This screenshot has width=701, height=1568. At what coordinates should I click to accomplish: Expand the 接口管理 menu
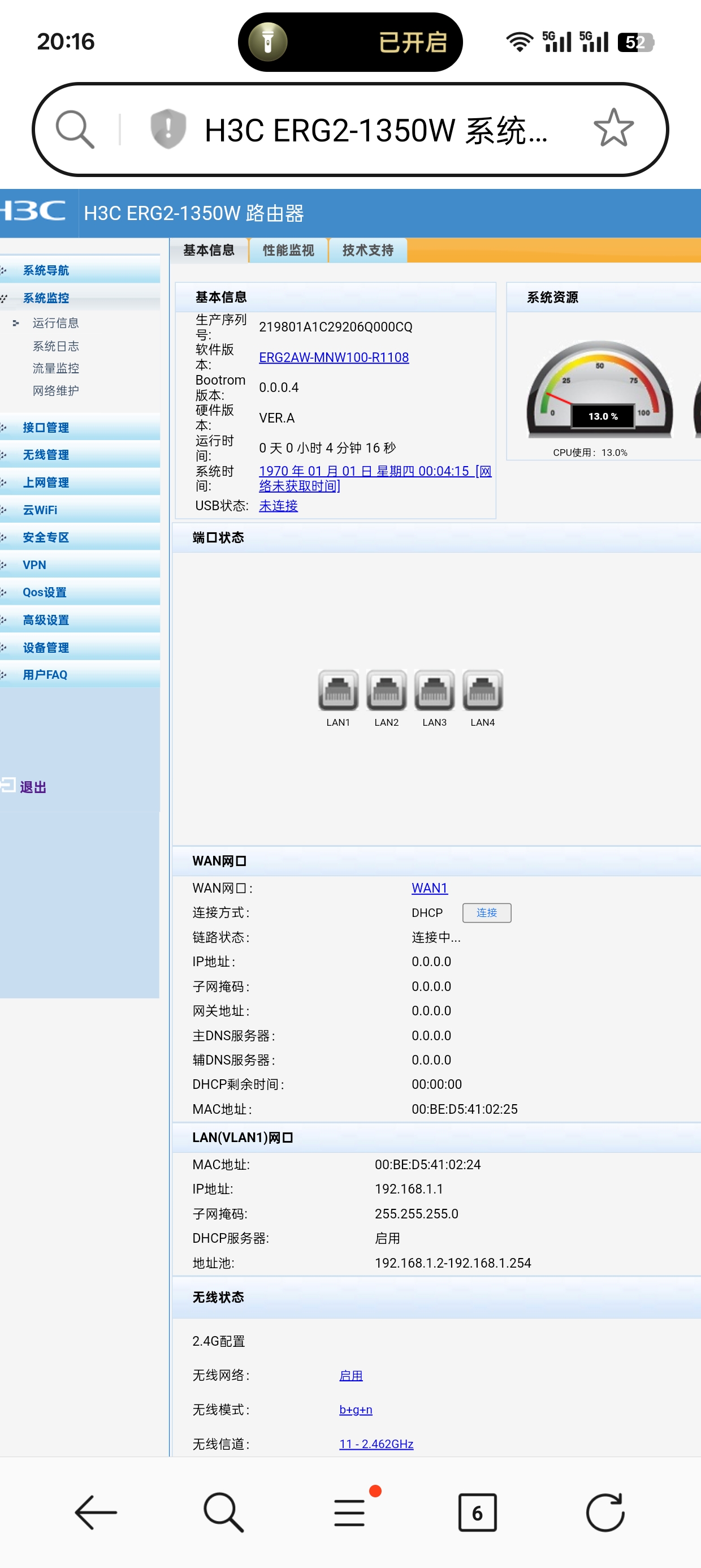tap(80, 427)
